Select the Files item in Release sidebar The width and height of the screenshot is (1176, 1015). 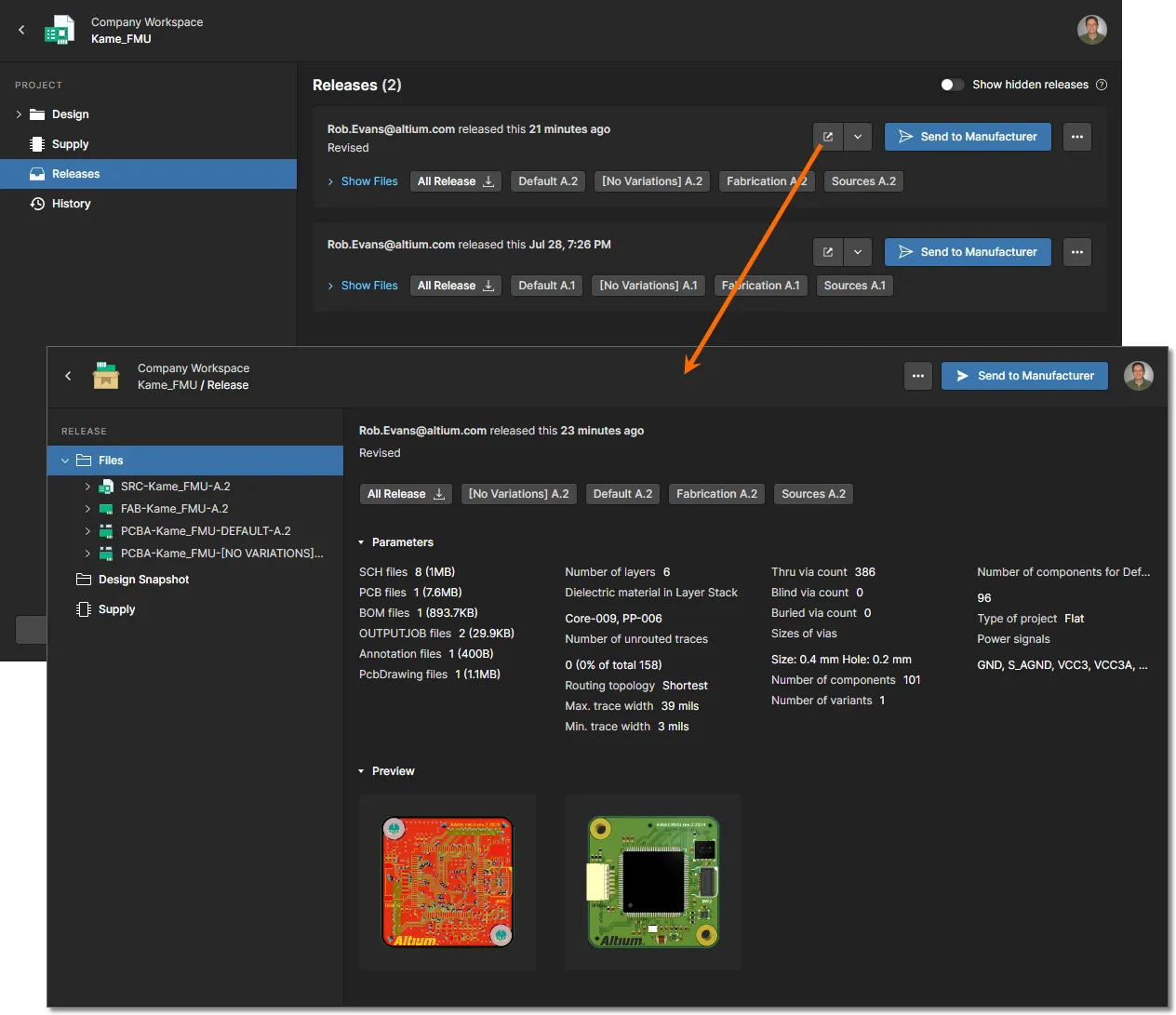click(195, 461)
